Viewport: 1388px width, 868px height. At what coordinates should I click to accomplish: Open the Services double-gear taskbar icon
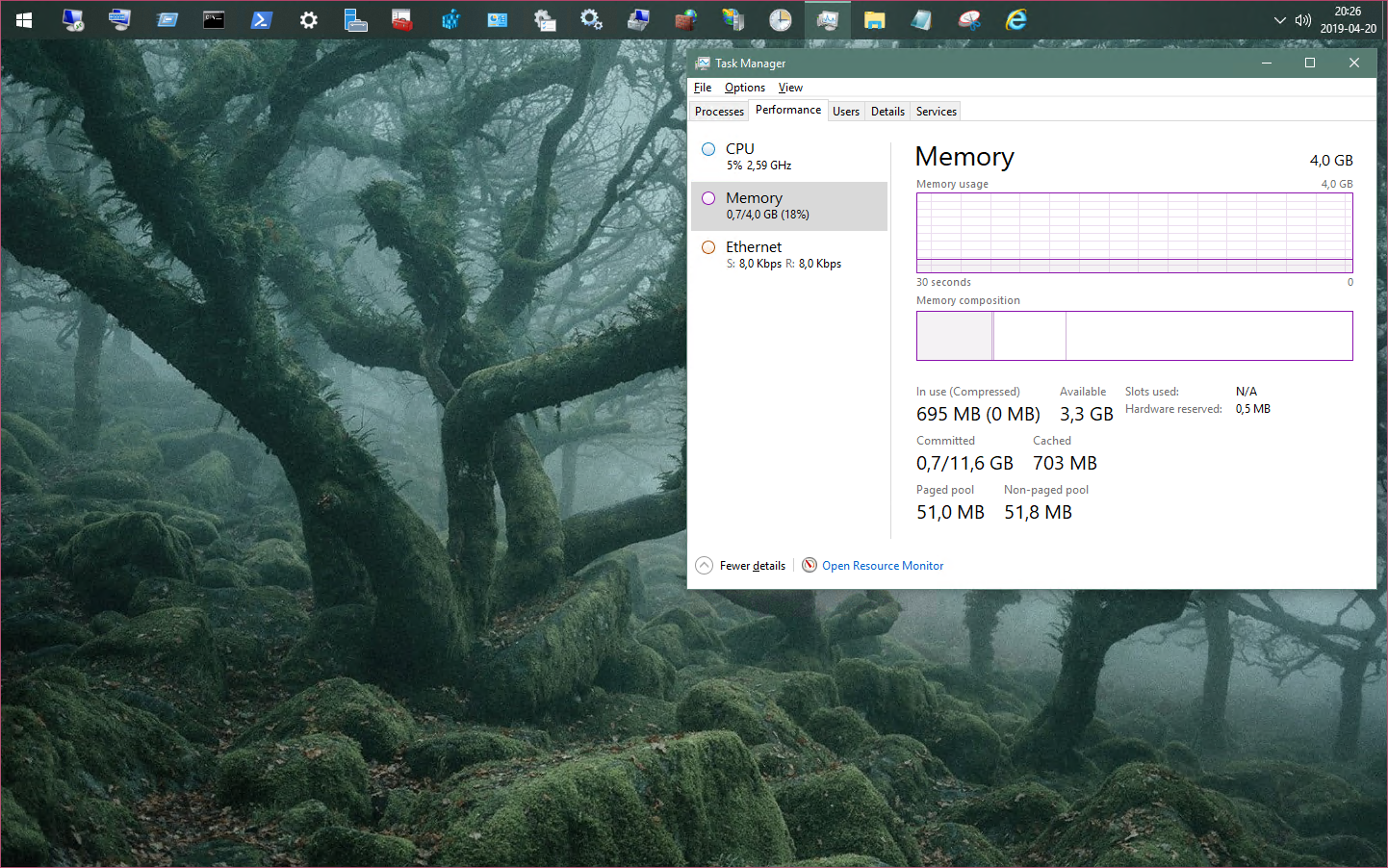[x=591, y=19]
